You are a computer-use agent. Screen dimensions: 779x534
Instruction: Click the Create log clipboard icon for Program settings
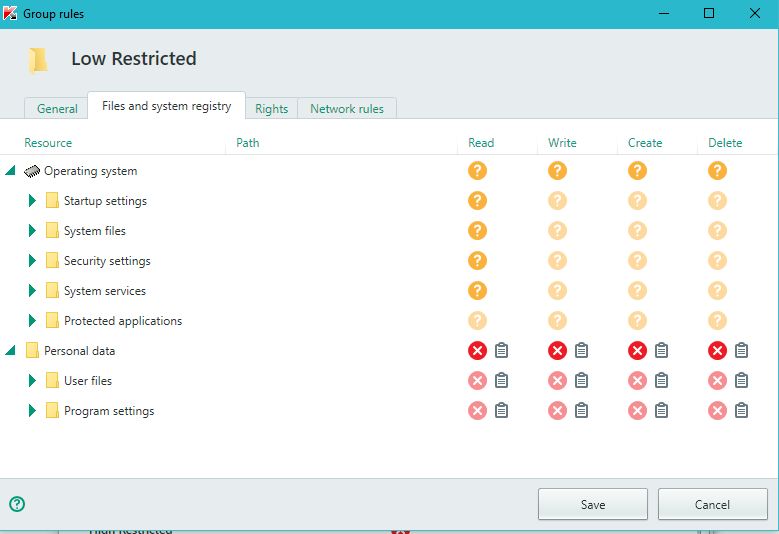pos(661,410)
